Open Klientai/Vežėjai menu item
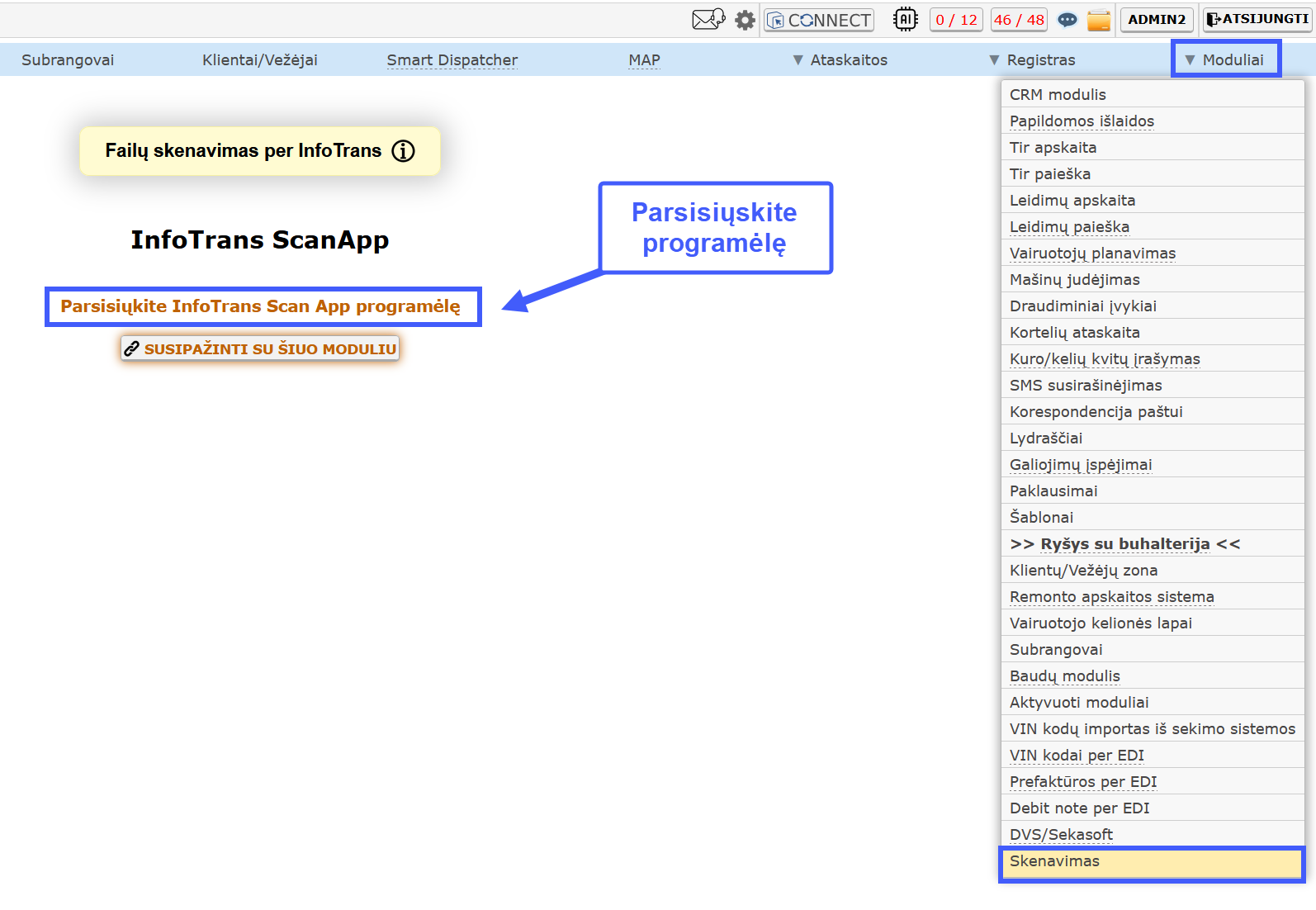 pos(260,59)
